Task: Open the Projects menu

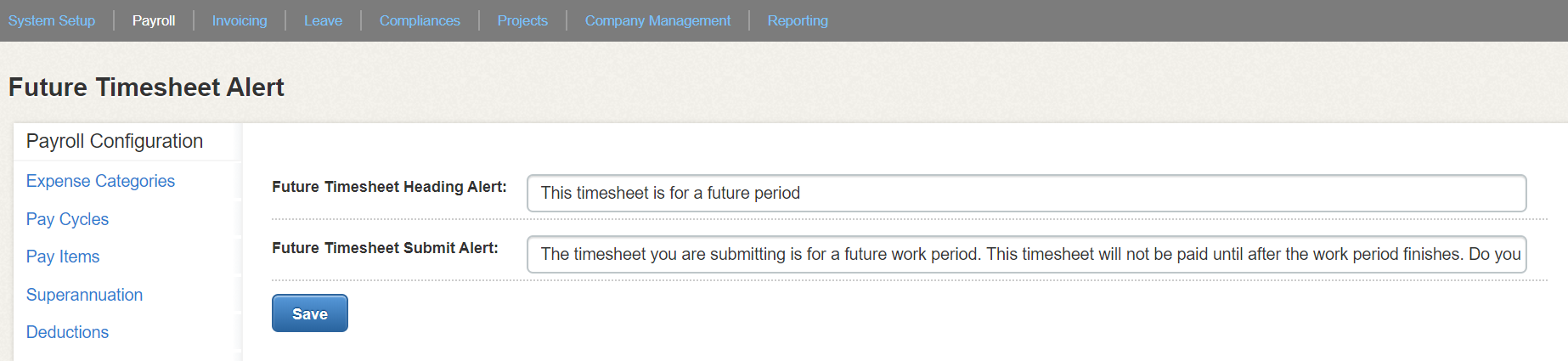Action: [x=522, y=20]
